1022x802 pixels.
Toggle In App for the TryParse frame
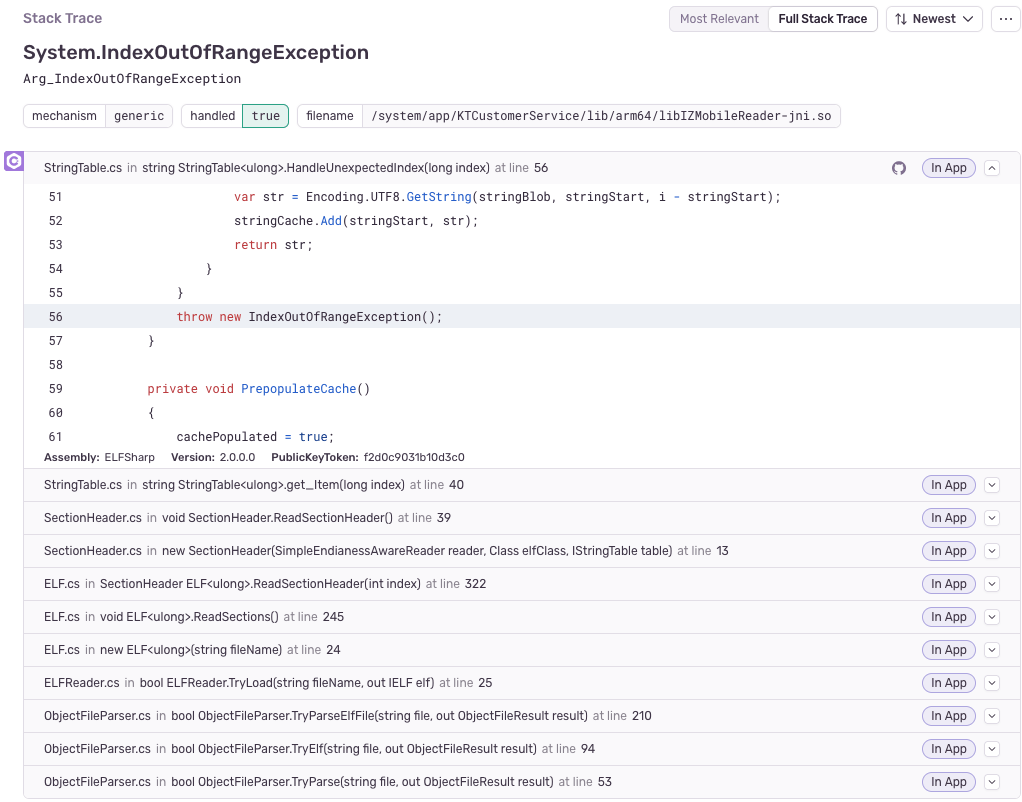tap(947, 781)
